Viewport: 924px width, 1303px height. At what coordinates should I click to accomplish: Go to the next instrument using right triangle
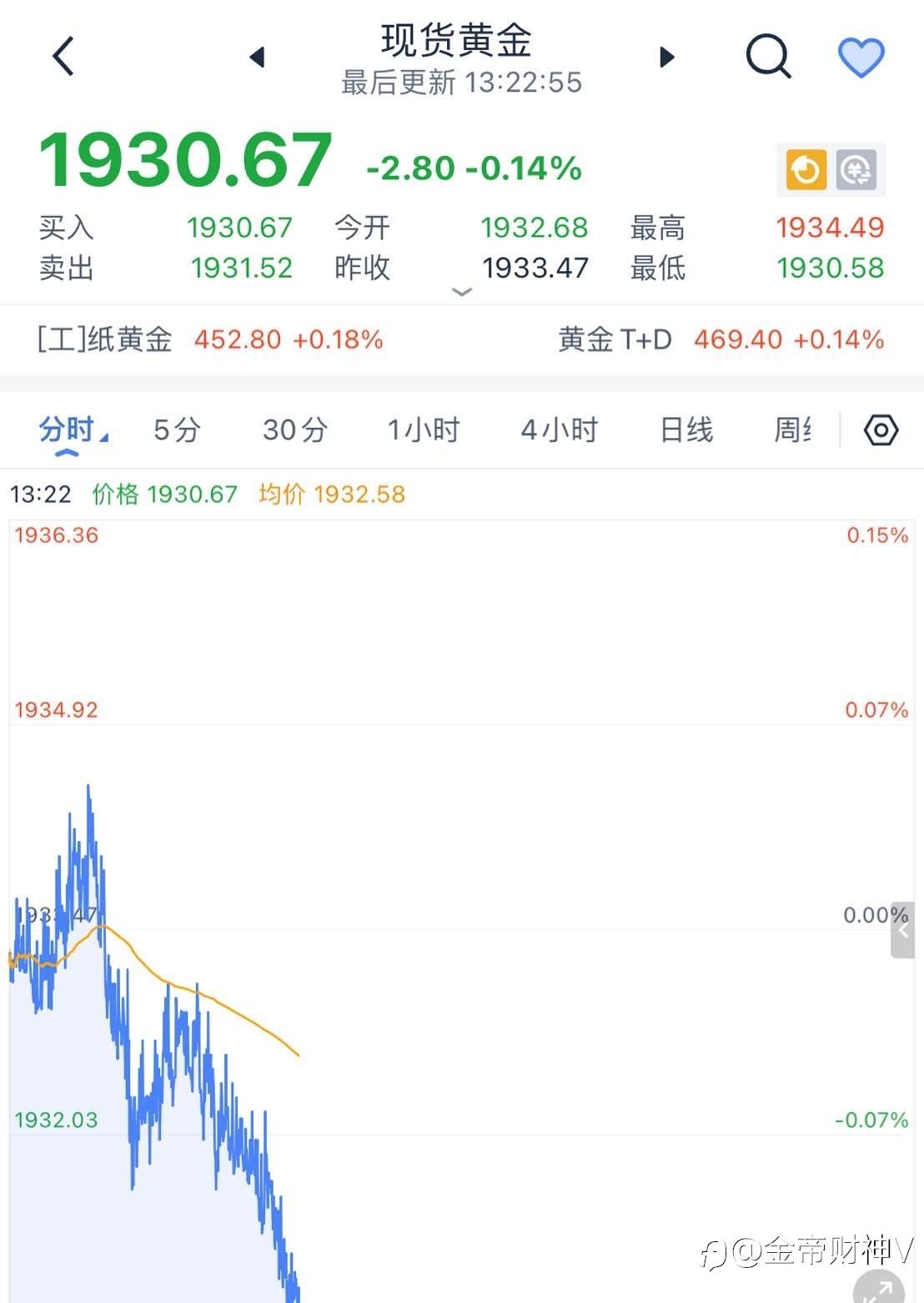tap(666, 57)
